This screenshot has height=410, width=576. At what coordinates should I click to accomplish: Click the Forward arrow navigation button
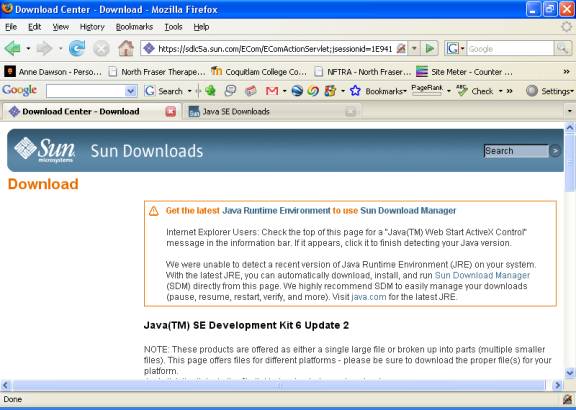coord(44,48)
